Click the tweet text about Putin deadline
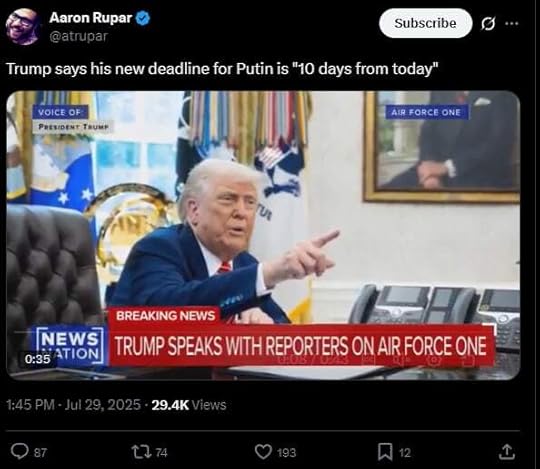The height and width of the screenshot is (469, 540). point(222,69)
